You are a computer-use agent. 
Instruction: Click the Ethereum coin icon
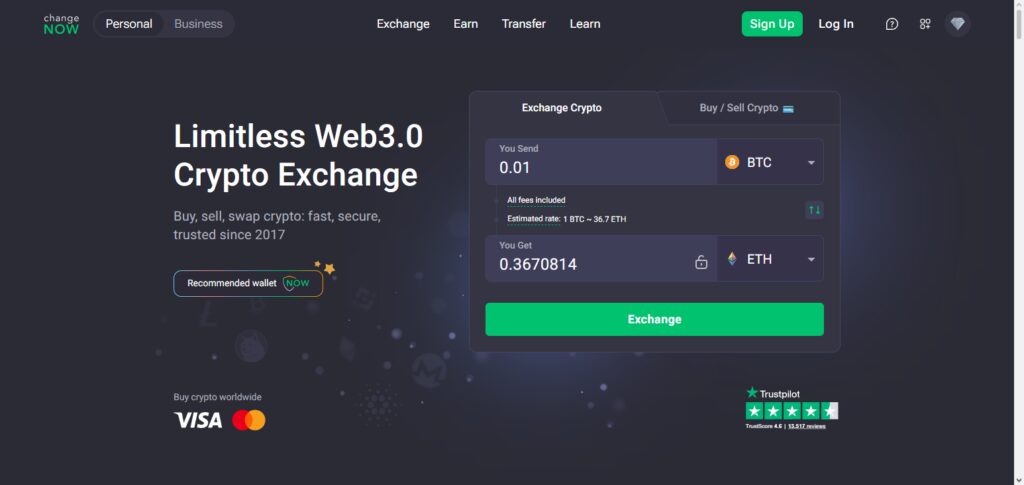pos(732,259)
